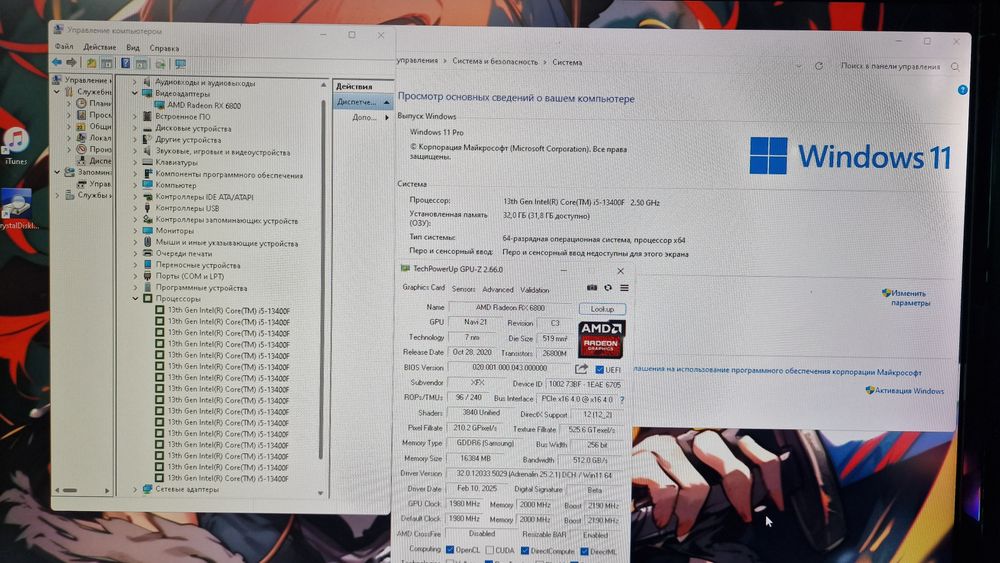The width and height of the screenshot is (1000, 563).
Task: Click the refresh icon in GPU-Z header
Action: (608, 288)
